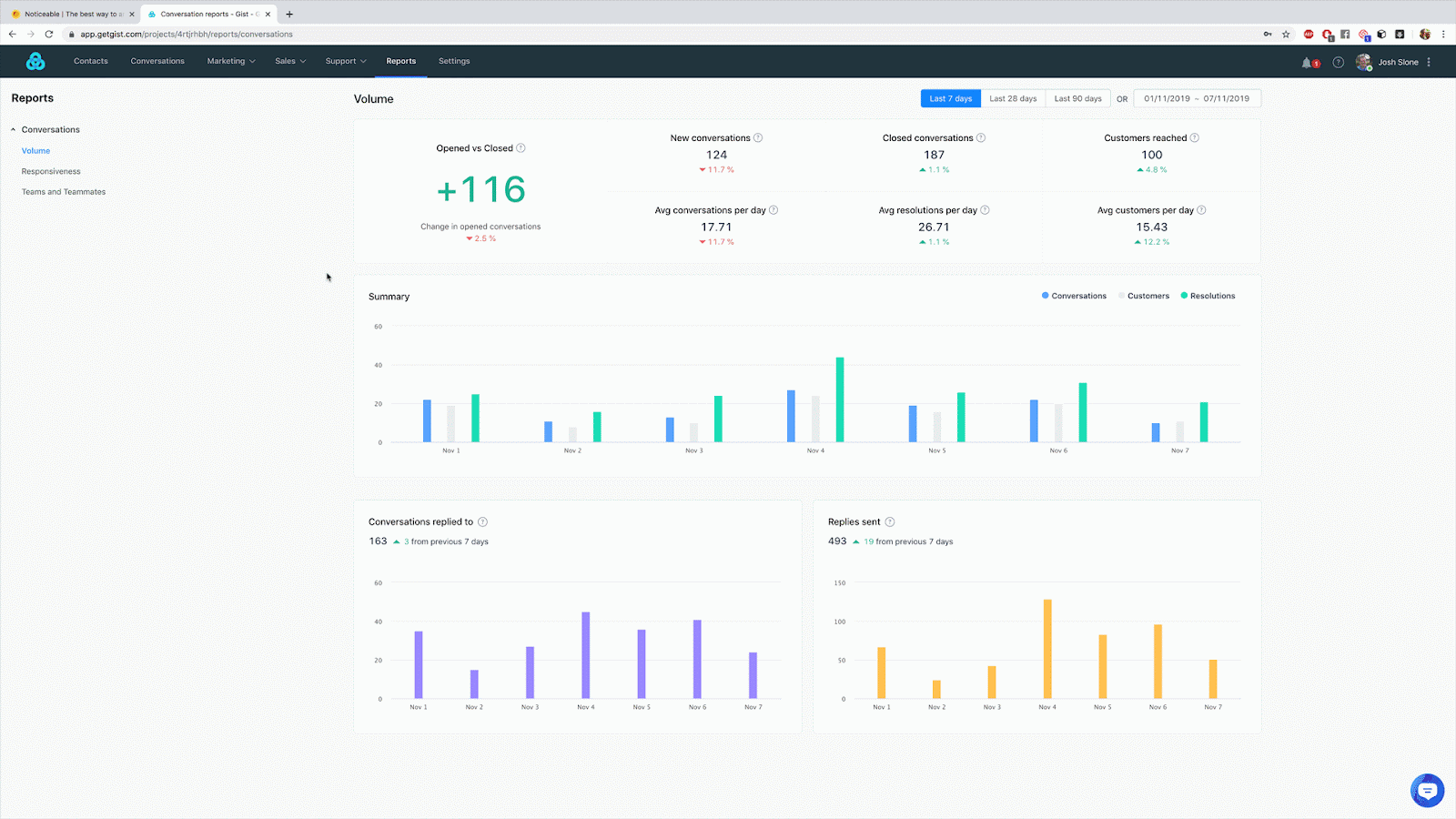Show info tooltip for Customers reached
The height and width of the screenshot is (819, 1456).
click(x=1195, y=138)
